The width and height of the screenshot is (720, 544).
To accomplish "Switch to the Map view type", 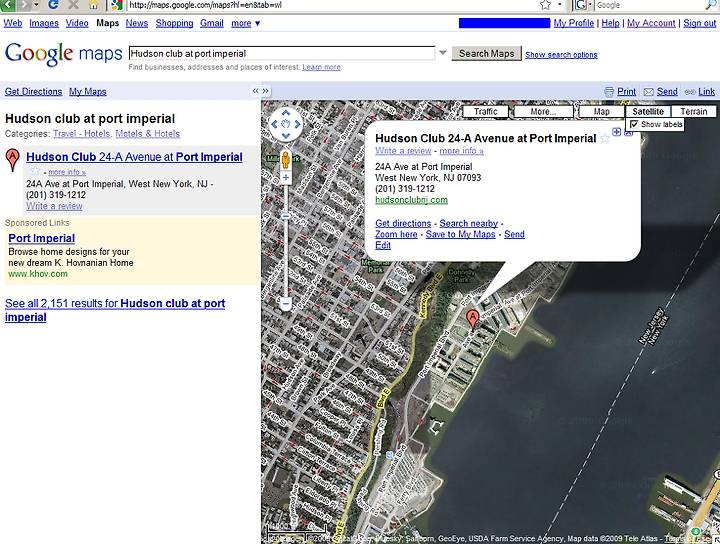I will tap(602, 112).
